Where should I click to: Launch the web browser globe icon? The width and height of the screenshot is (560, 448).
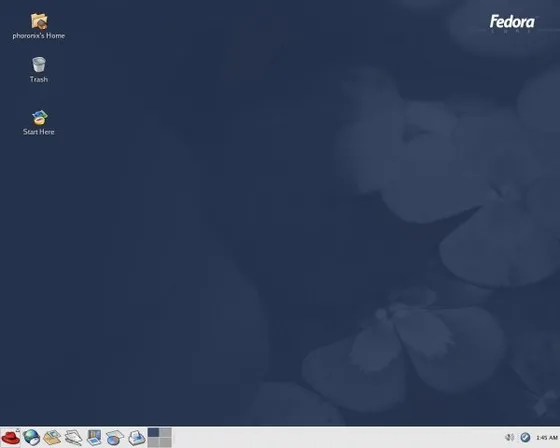[31, 437]
